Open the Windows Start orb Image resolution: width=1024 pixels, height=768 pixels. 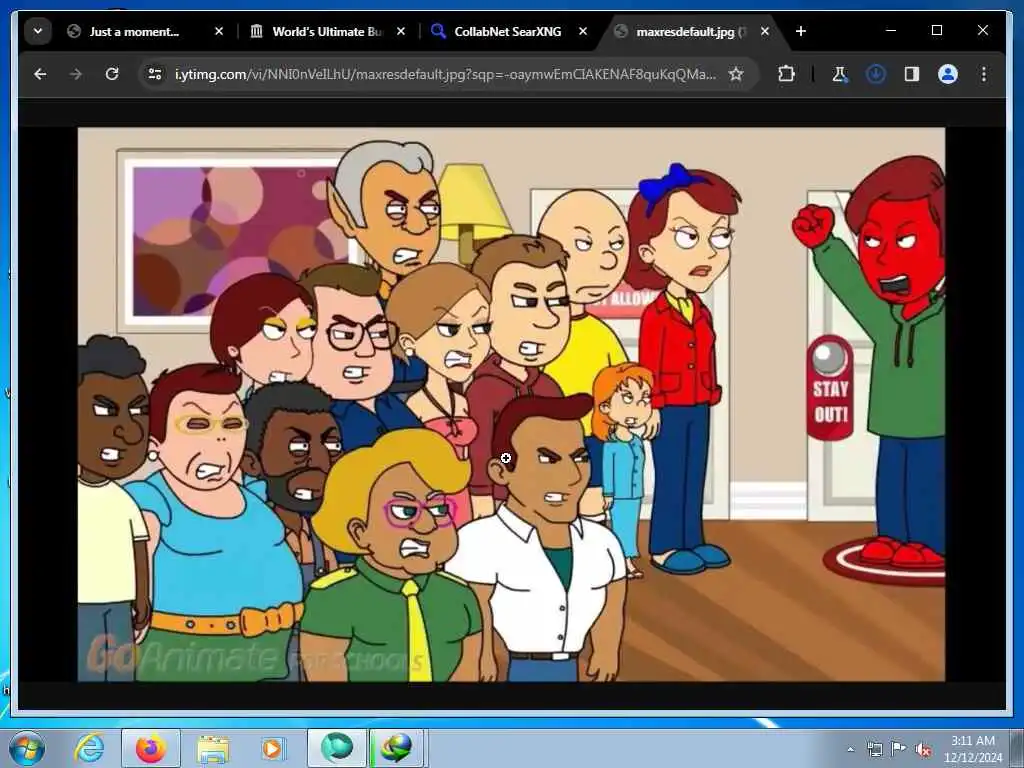pos(27,748)
